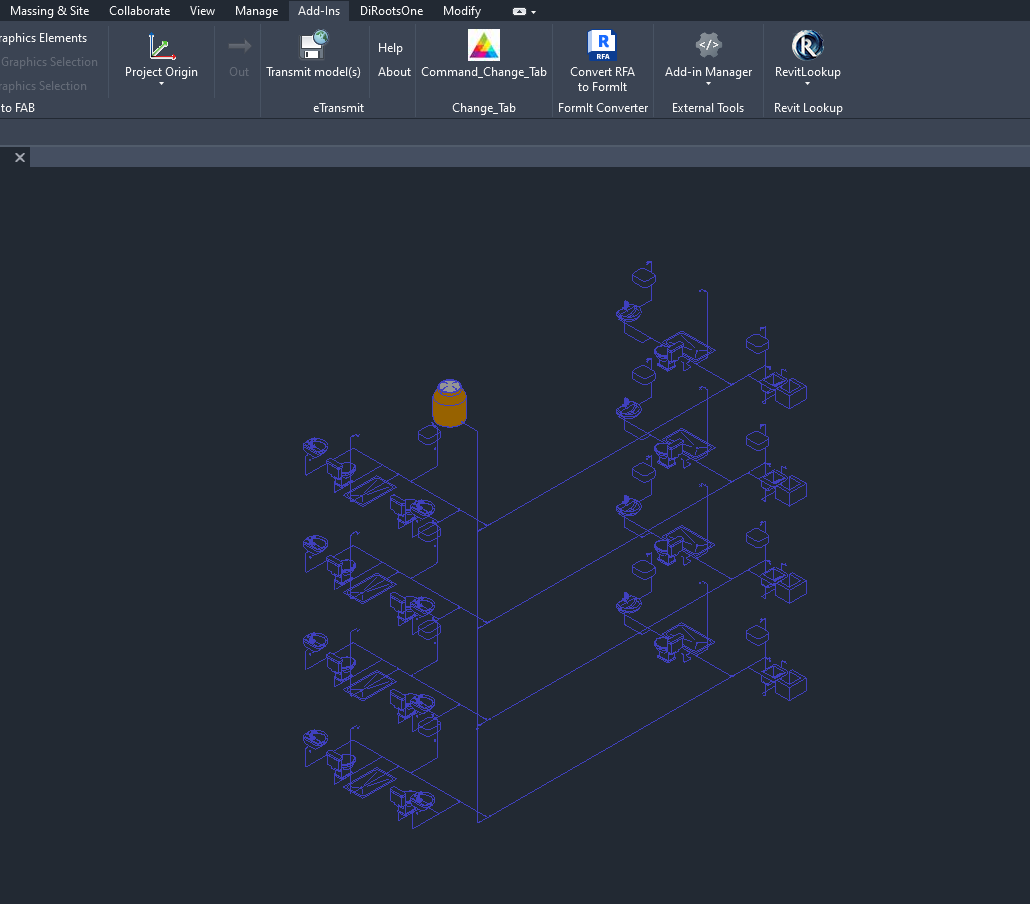The height and width of the screenshot is (904, 1030).
Task: Open the DiRootsOne ribbon tab
Action: [391, 10]
